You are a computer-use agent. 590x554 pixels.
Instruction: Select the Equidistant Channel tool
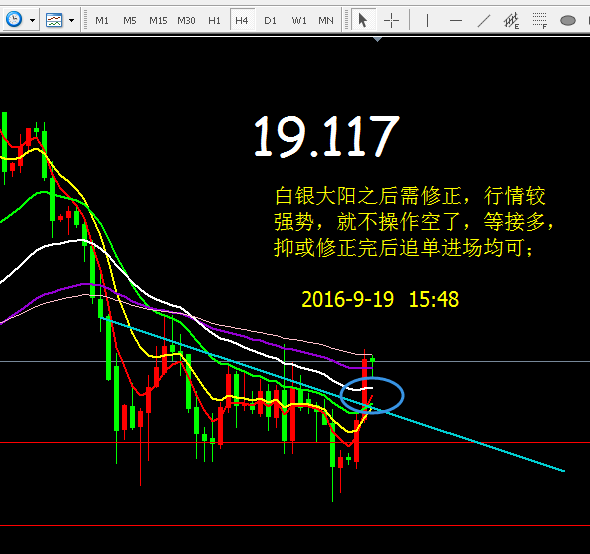(512, 20)
